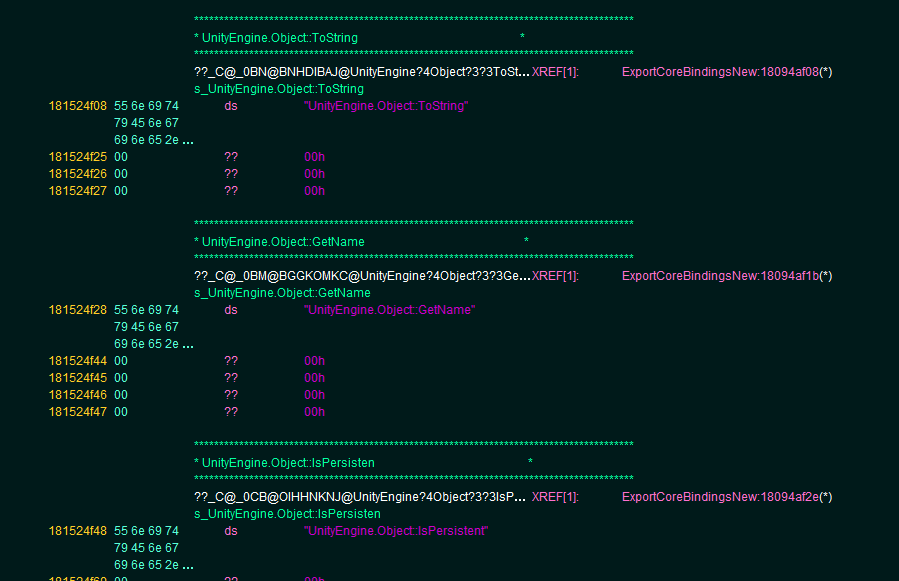Screen dimensions: 899x581
Task: Click the 00h value at 181524f25
Action: [x=314, y=157]
